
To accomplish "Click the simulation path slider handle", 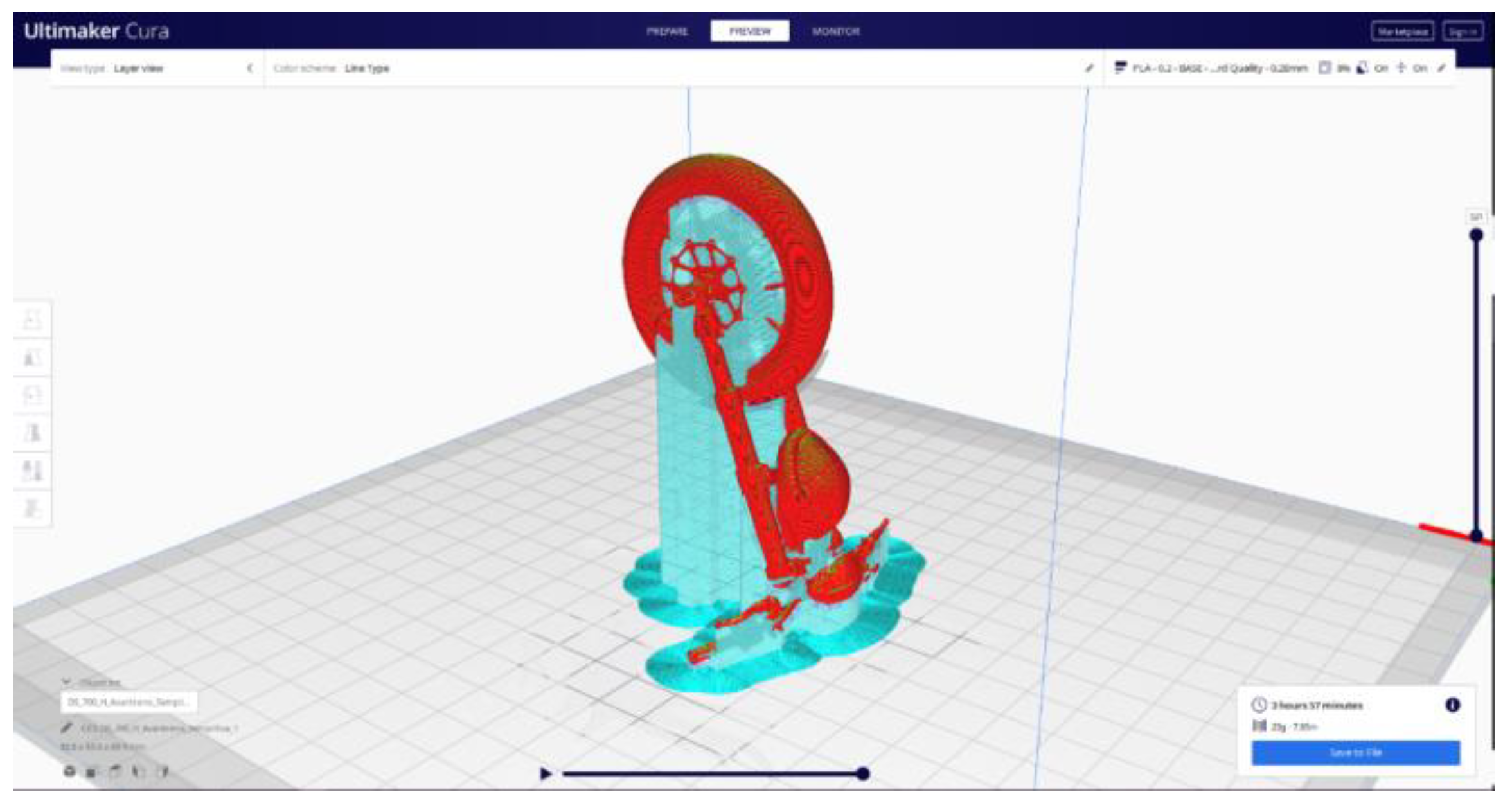I will coord(863,773).
